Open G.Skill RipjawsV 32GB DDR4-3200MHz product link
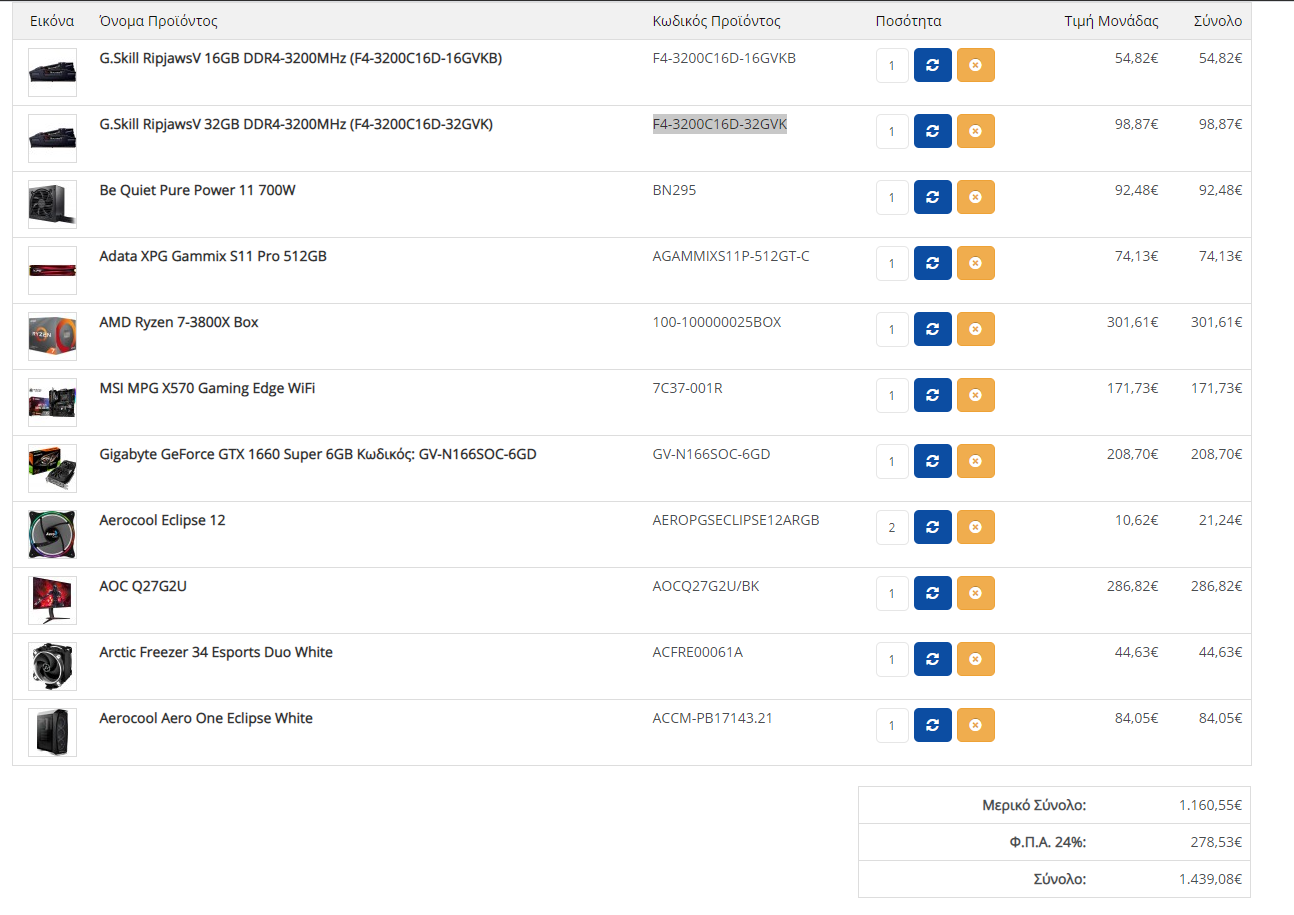This screenshot has height=915, width=1294. (x=296, y=124)
